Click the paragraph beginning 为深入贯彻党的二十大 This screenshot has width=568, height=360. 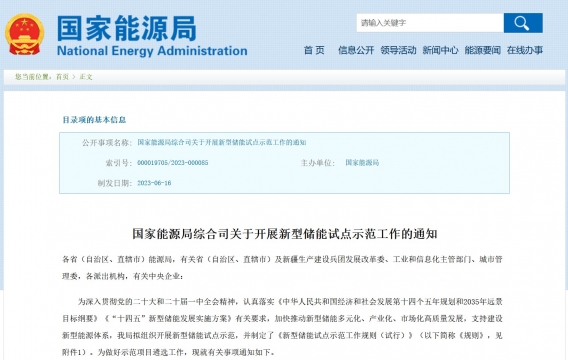tap(282, 327)
